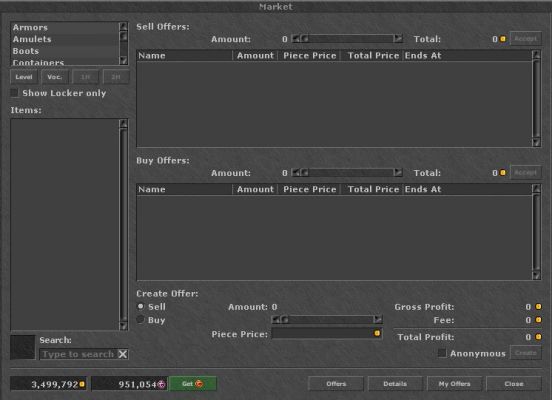Open the My Offers view
The image size is (552, 400).
click(454, 383)
